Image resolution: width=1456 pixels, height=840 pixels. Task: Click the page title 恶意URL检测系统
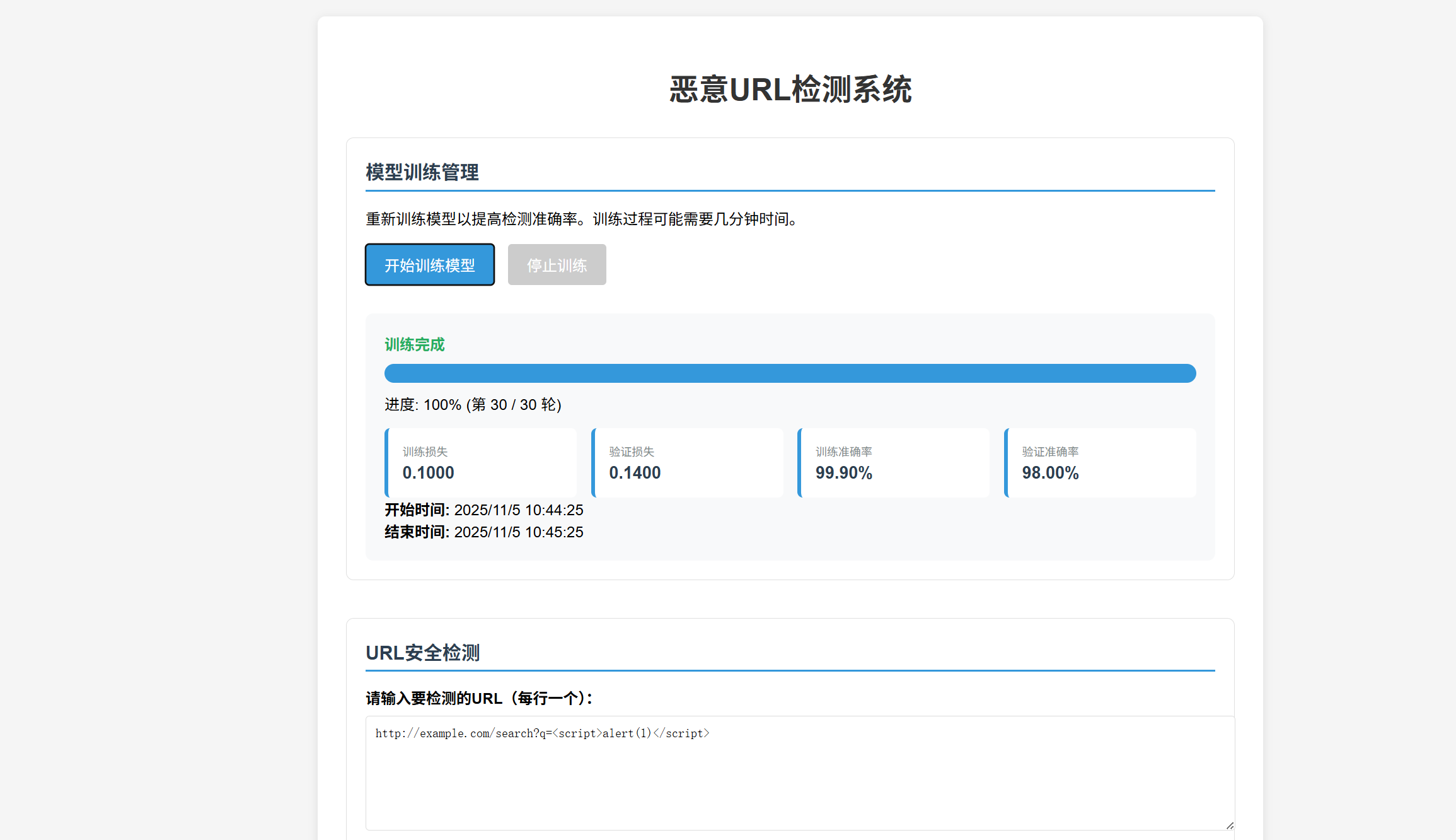790,89
